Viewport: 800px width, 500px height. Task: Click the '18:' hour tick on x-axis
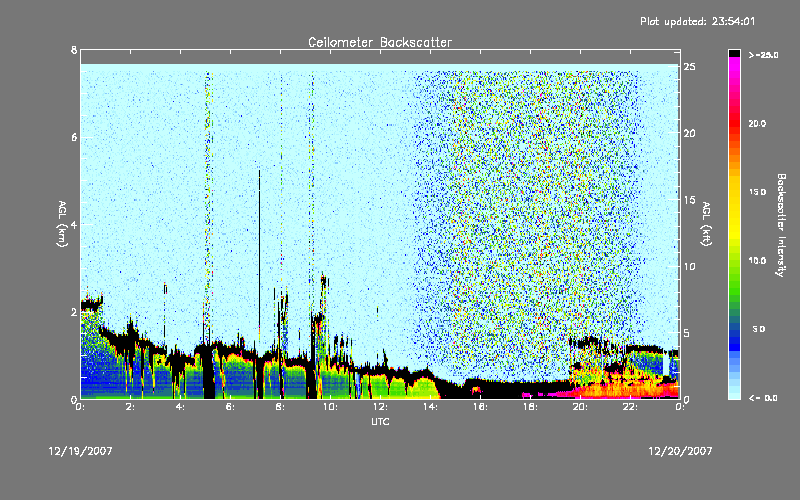(x=530, y=407)
